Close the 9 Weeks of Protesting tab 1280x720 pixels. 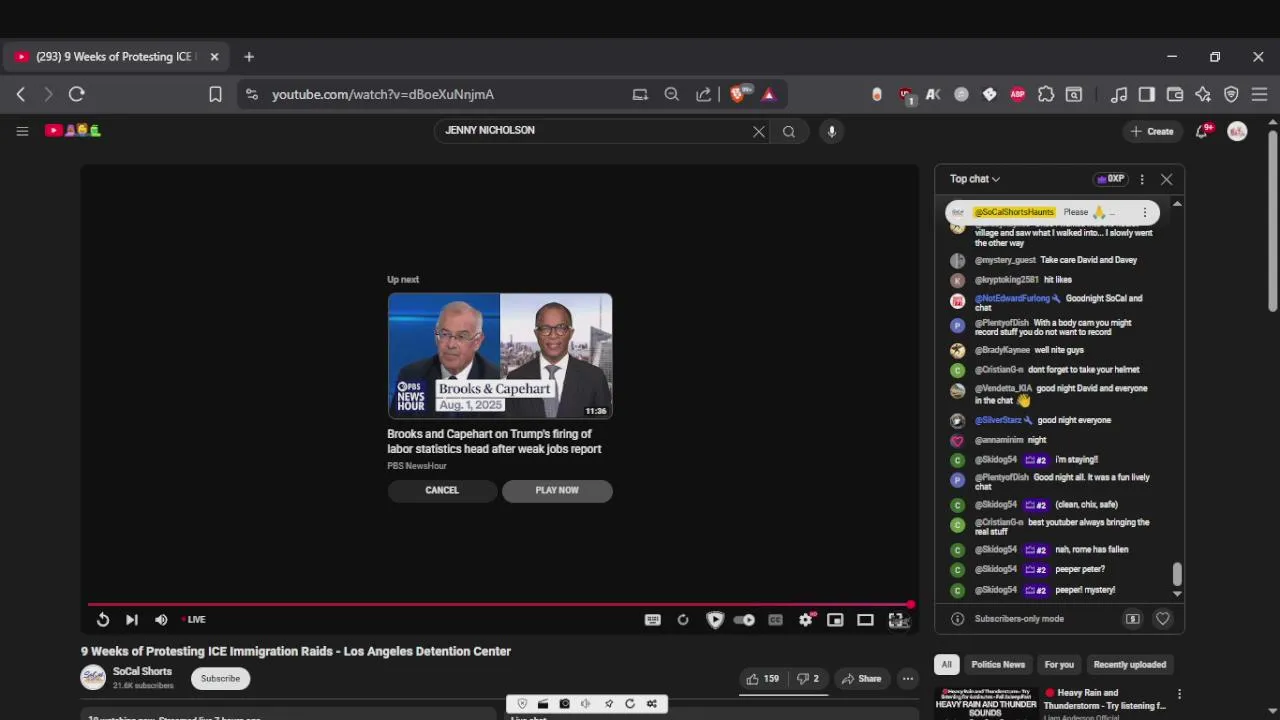pos(214,57)
